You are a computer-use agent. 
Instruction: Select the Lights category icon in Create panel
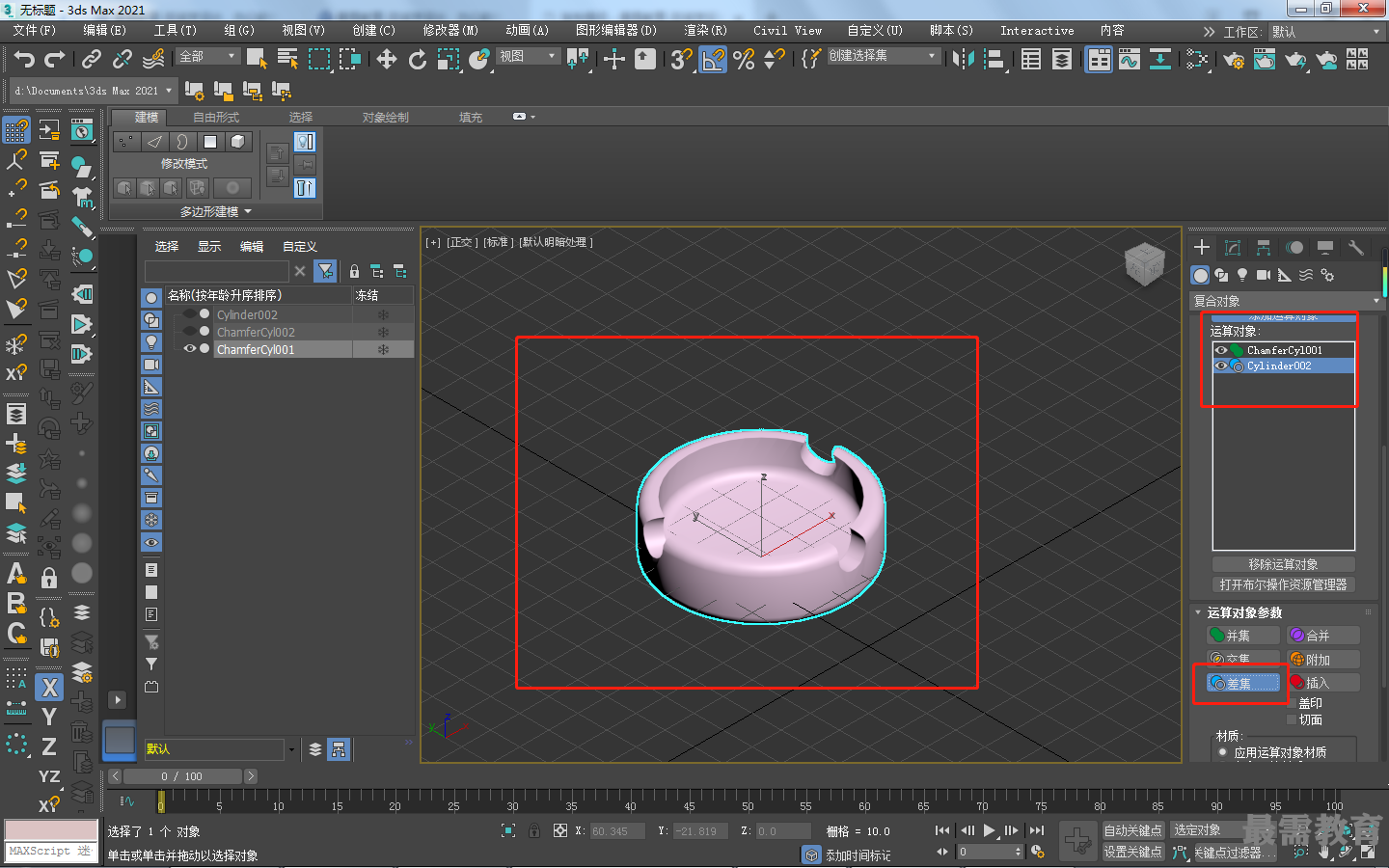click(1242, 276)
